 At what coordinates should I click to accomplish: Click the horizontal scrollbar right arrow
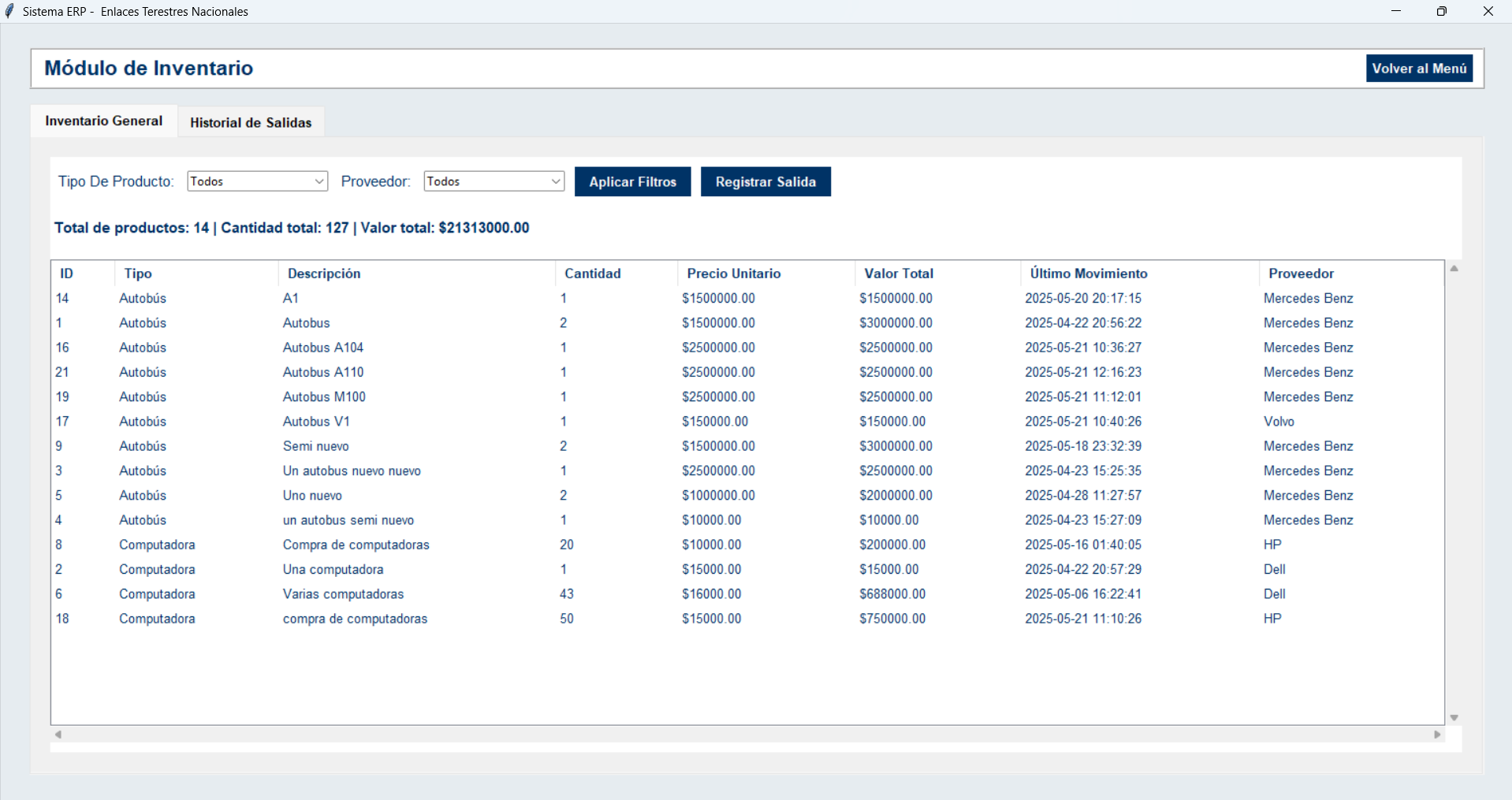1437,735
